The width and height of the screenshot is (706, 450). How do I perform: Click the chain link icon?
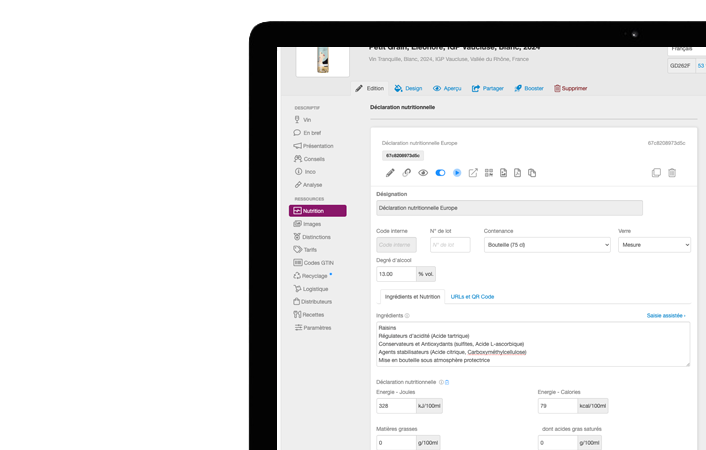point(407,173)
